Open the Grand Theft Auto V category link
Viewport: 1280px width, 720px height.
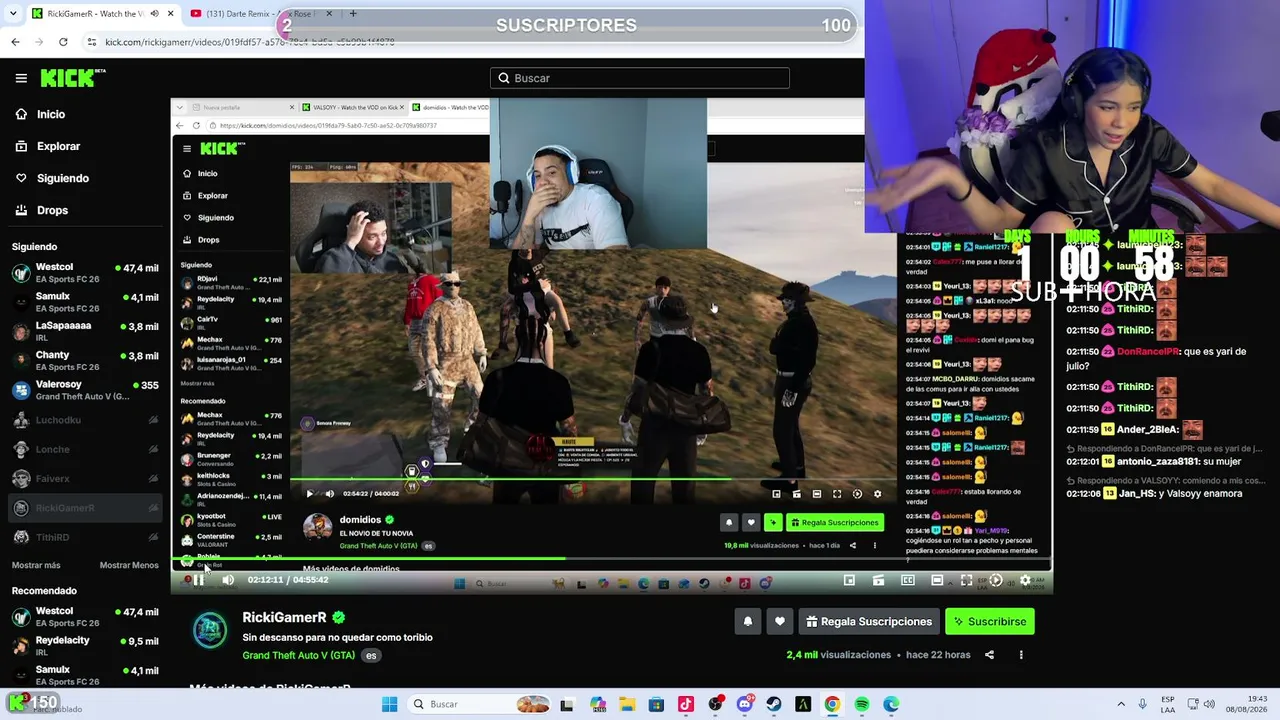pos(298,655)
